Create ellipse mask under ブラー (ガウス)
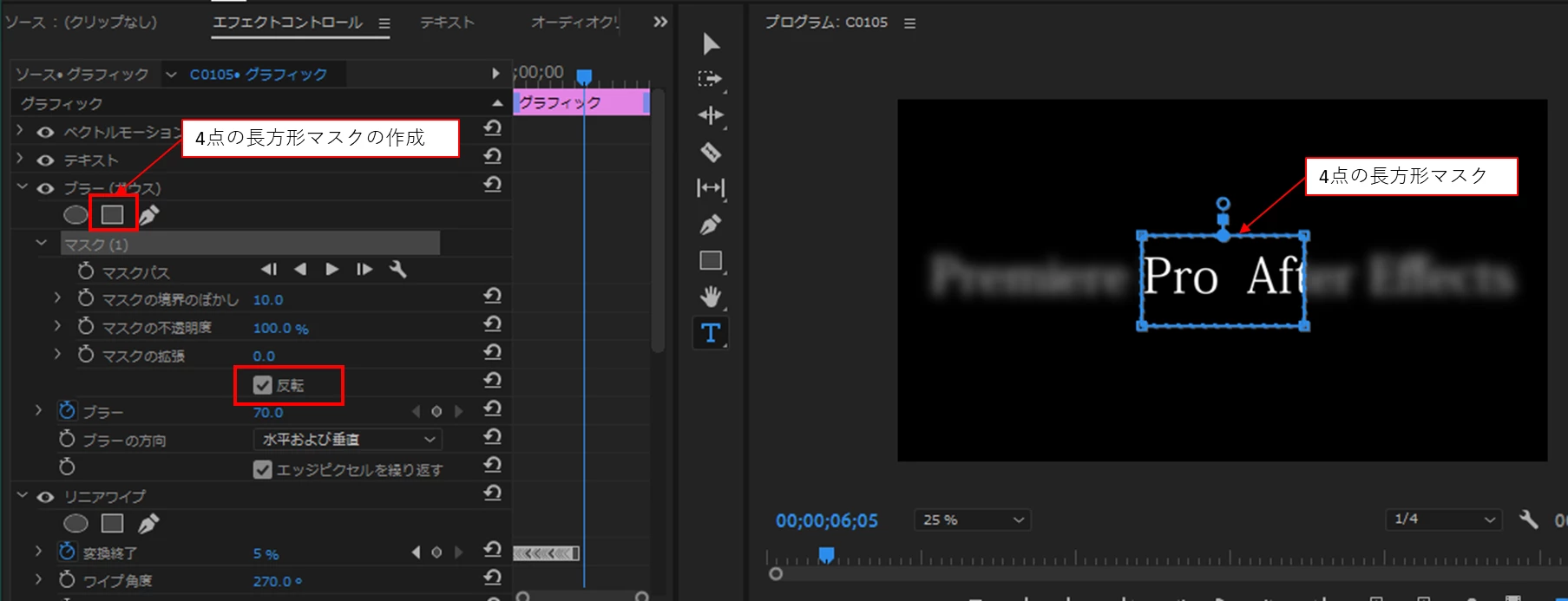 tap(75, 214)
